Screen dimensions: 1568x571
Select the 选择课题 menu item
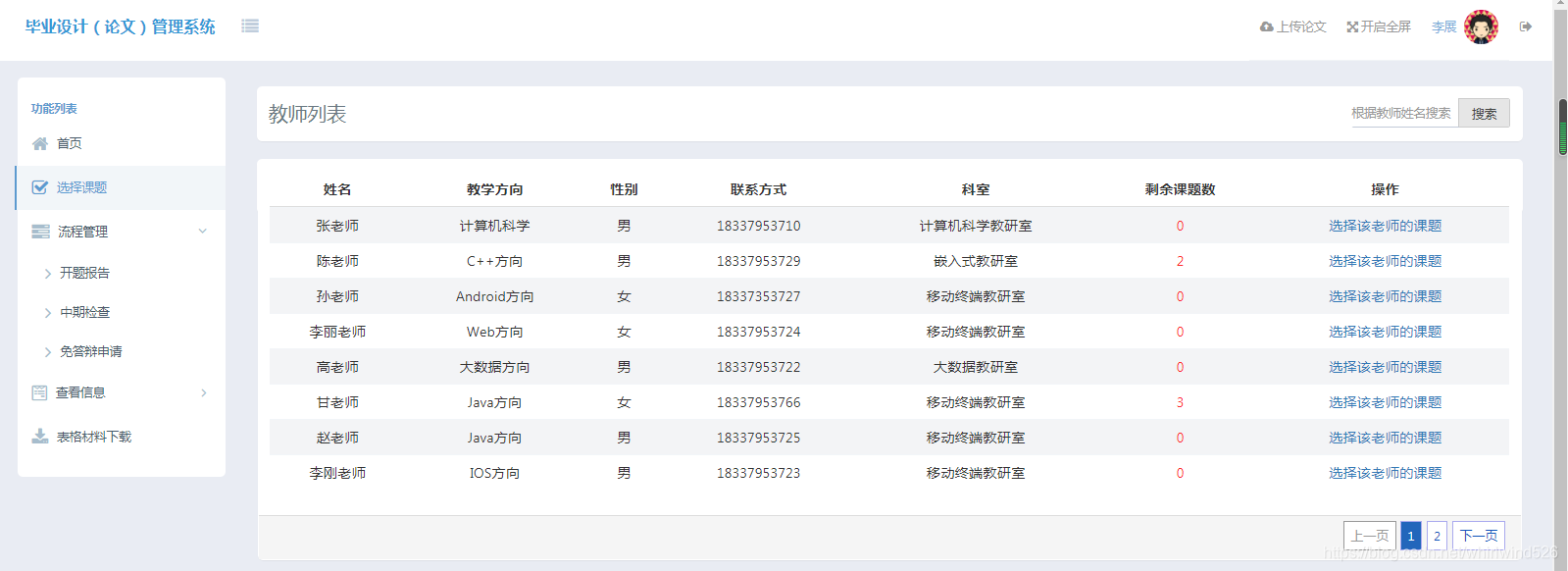[121, 187]
